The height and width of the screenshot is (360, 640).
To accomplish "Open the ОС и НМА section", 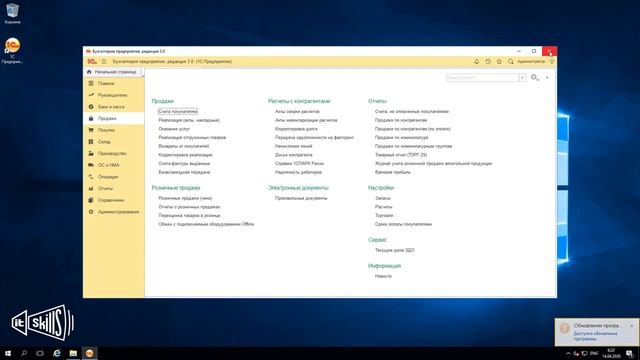I will [113, 165].
